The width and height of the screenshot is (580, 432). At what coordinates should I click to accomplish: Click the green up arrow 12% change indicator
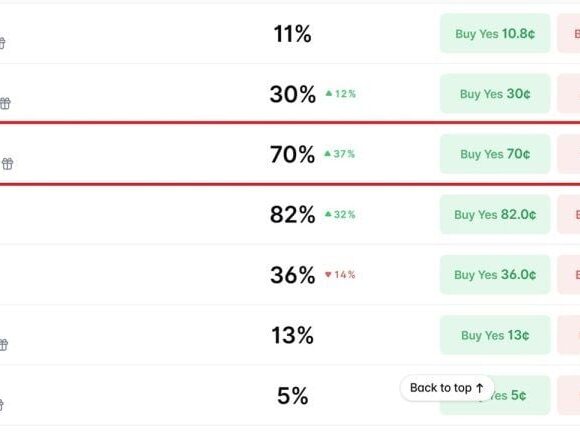(x=340, y=94)
